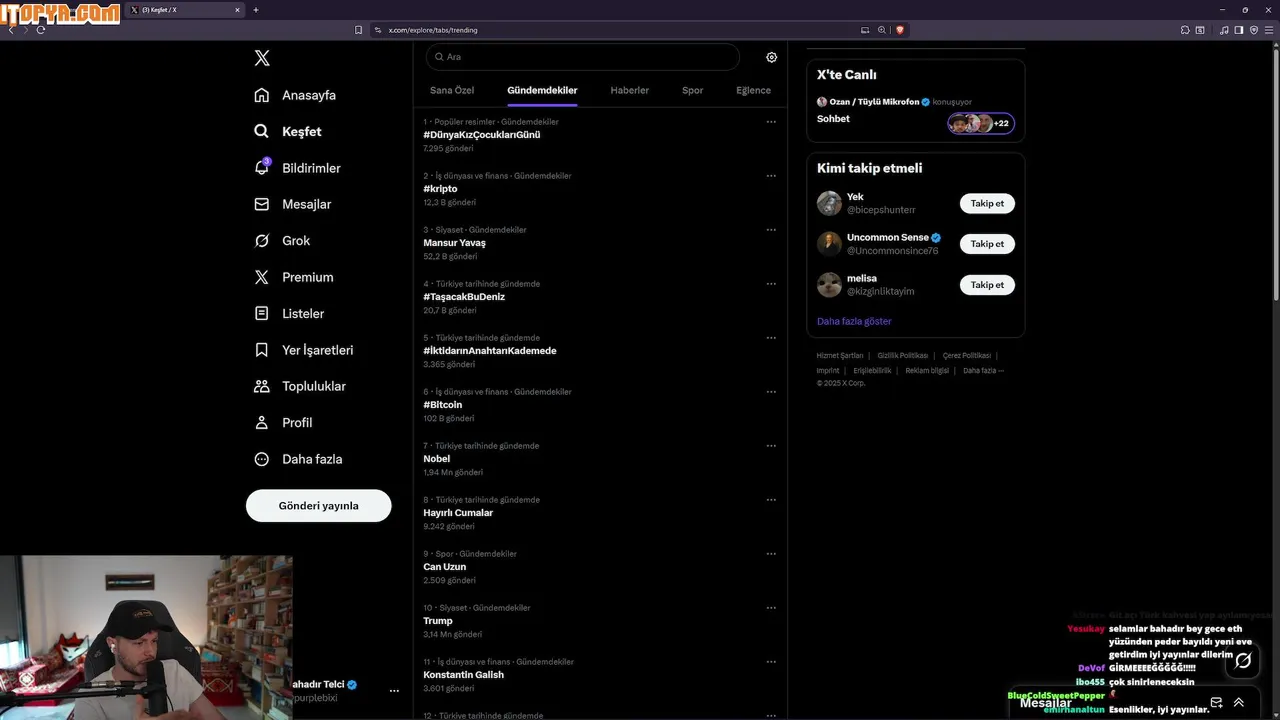Open melisa profile avatar
Screen dimensions: 1280x720
point(829,285)
